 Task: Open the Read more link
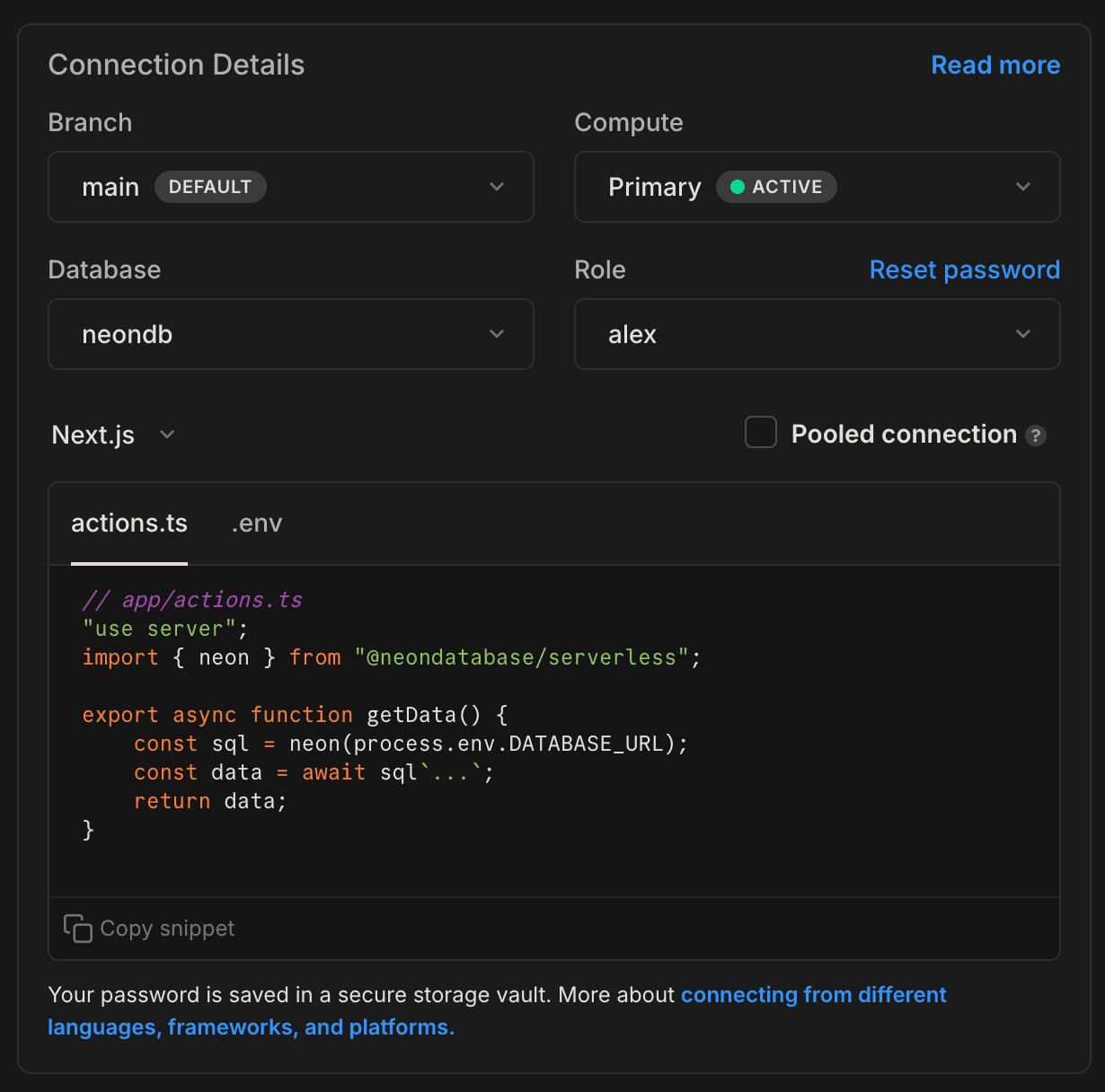point(995,64)
